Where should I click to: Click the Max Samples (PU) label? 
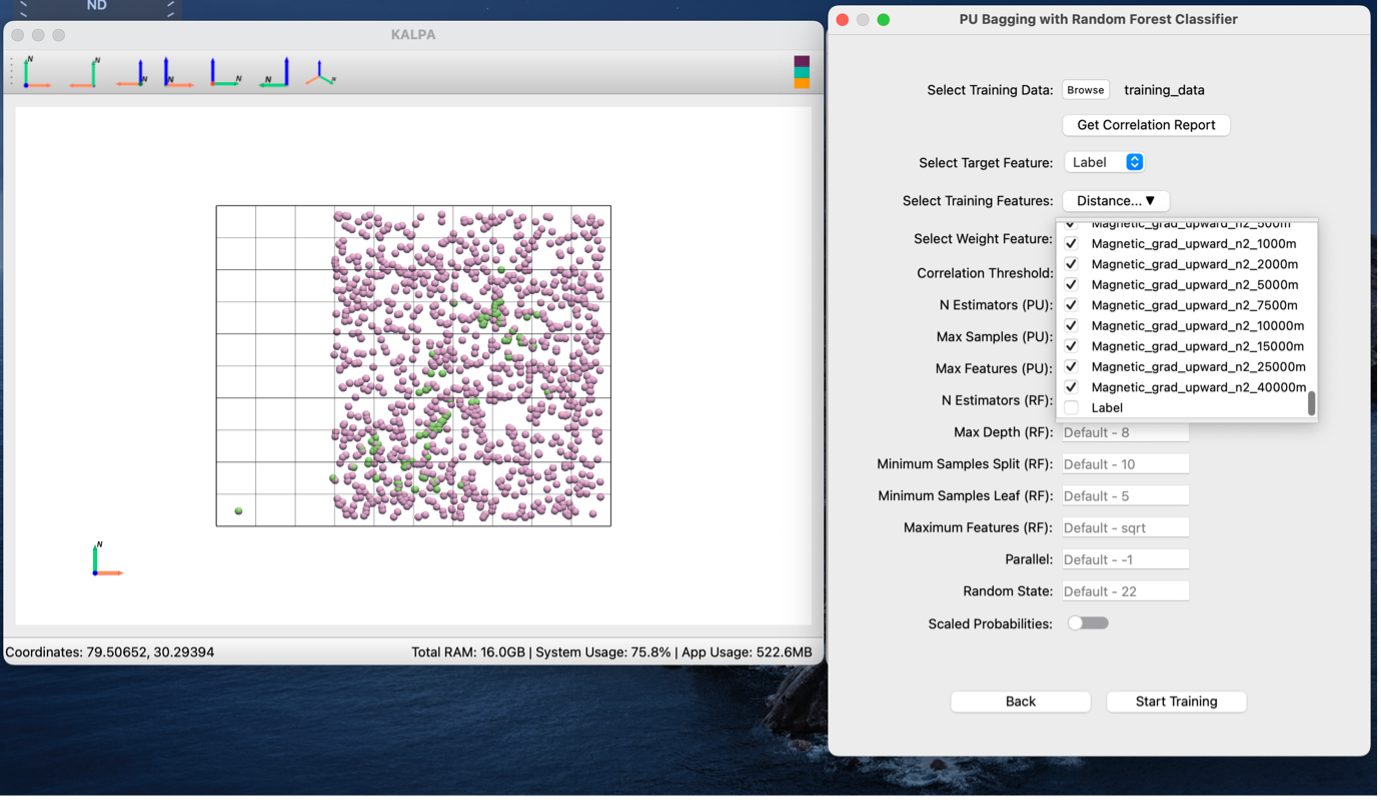click(x=995, y=337)
